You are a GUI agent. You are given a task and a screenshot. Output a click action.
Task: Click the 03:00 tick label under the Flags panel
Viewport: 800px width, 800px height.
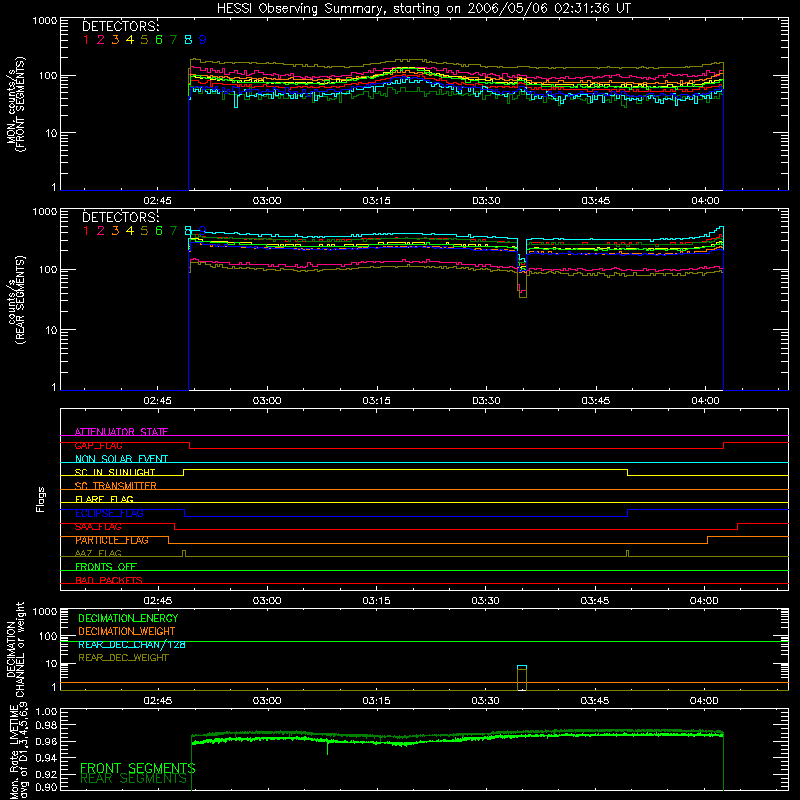click(267, 601)
